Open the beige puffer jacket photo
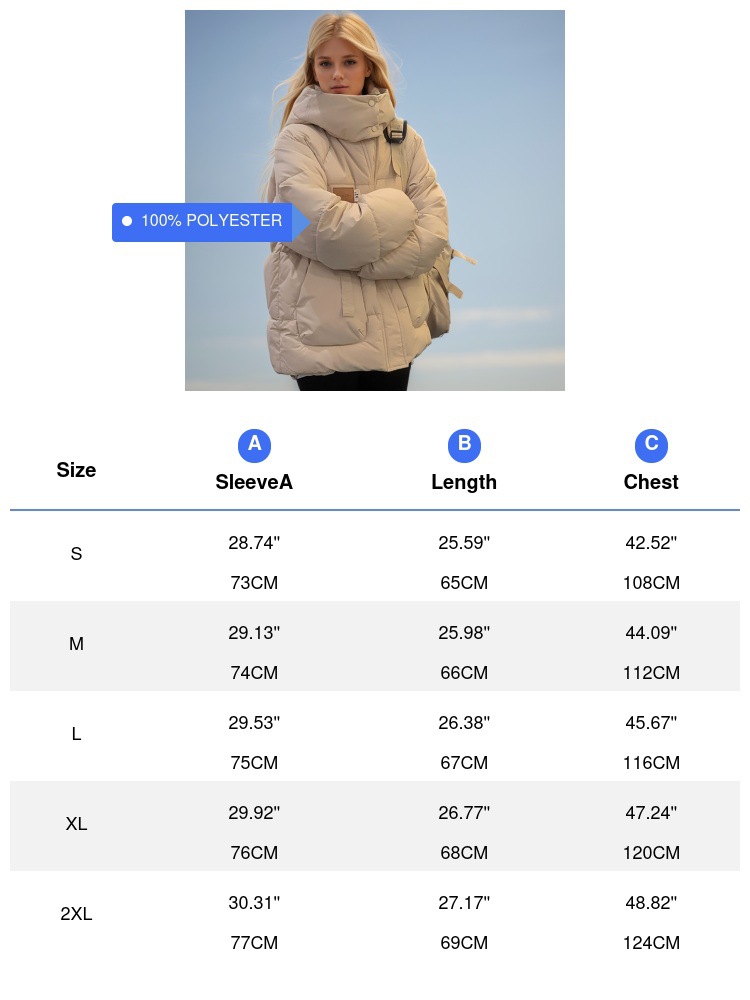The height and width of the screenshot is (1000, 750). coord(375,200)
